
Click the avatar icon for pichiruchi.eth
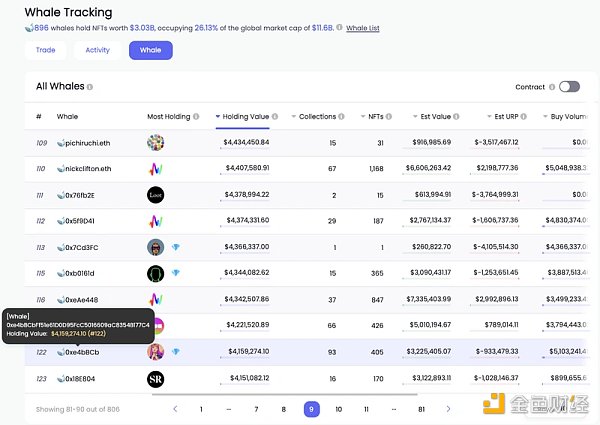point(155,143)
